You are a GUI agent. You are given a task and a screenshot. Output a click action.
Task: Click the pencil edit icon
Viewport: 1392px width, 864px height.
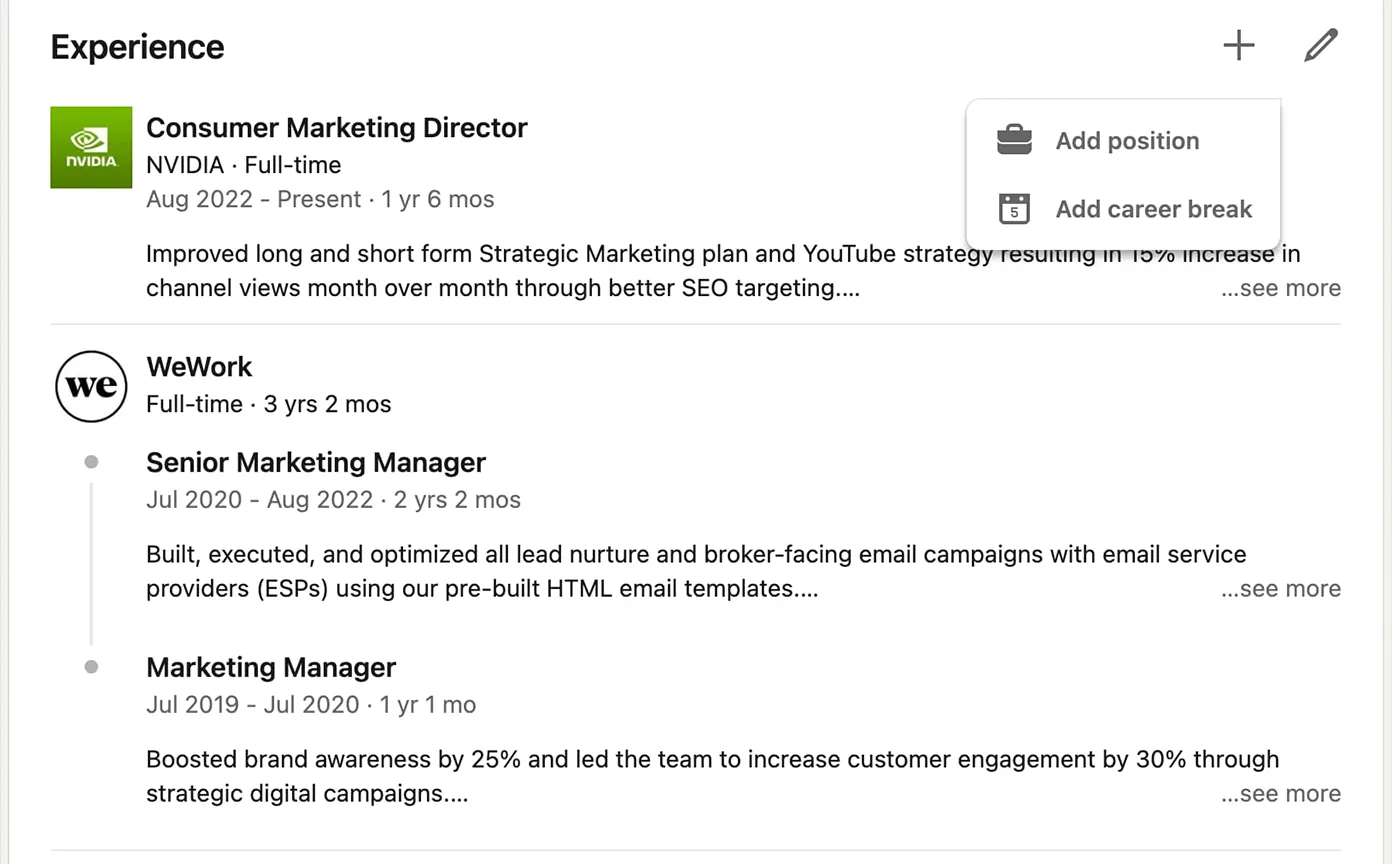click(x=1320, y=46)
